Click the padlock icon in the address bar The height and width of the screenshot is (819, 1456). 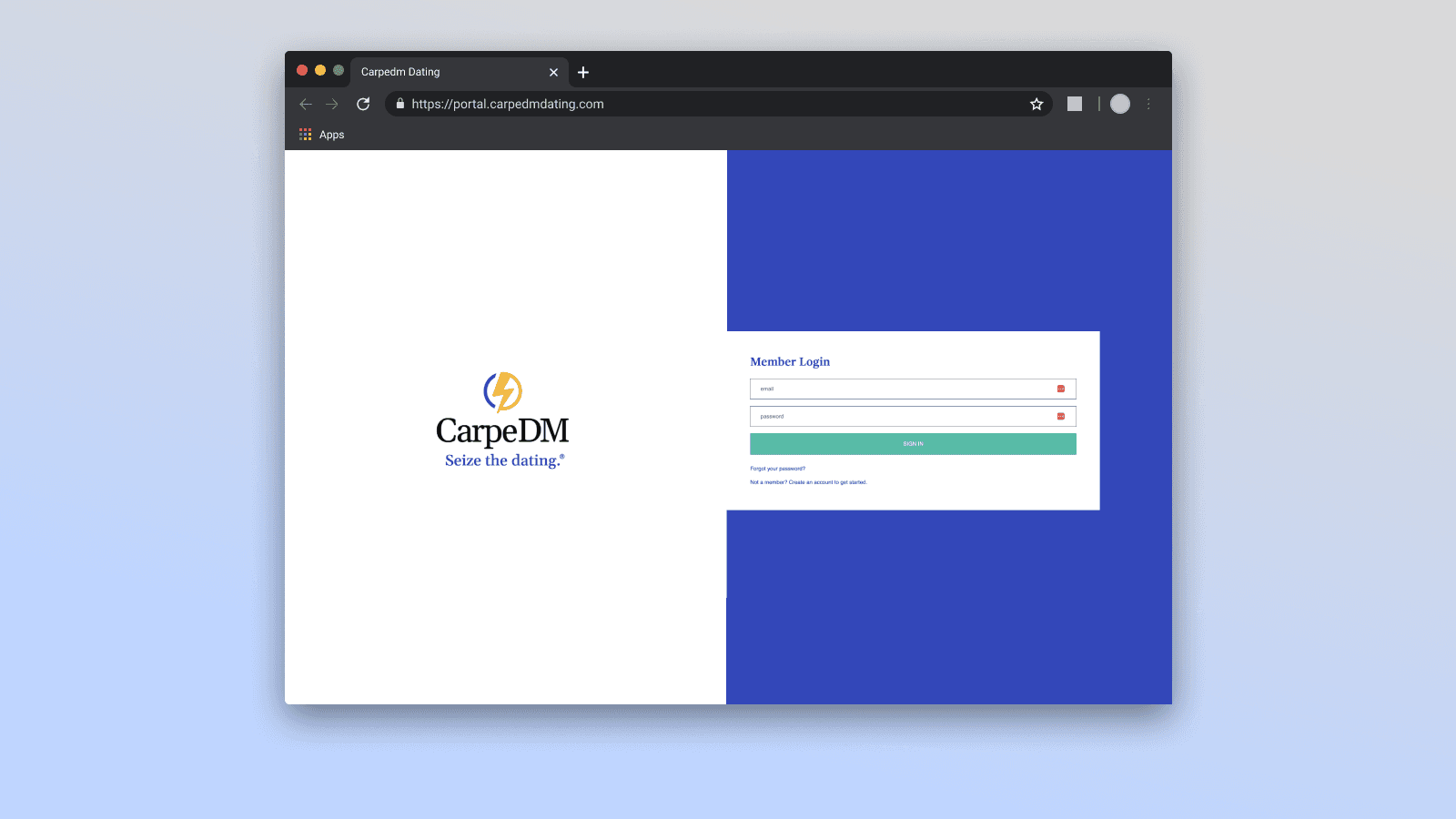[399, 104]
